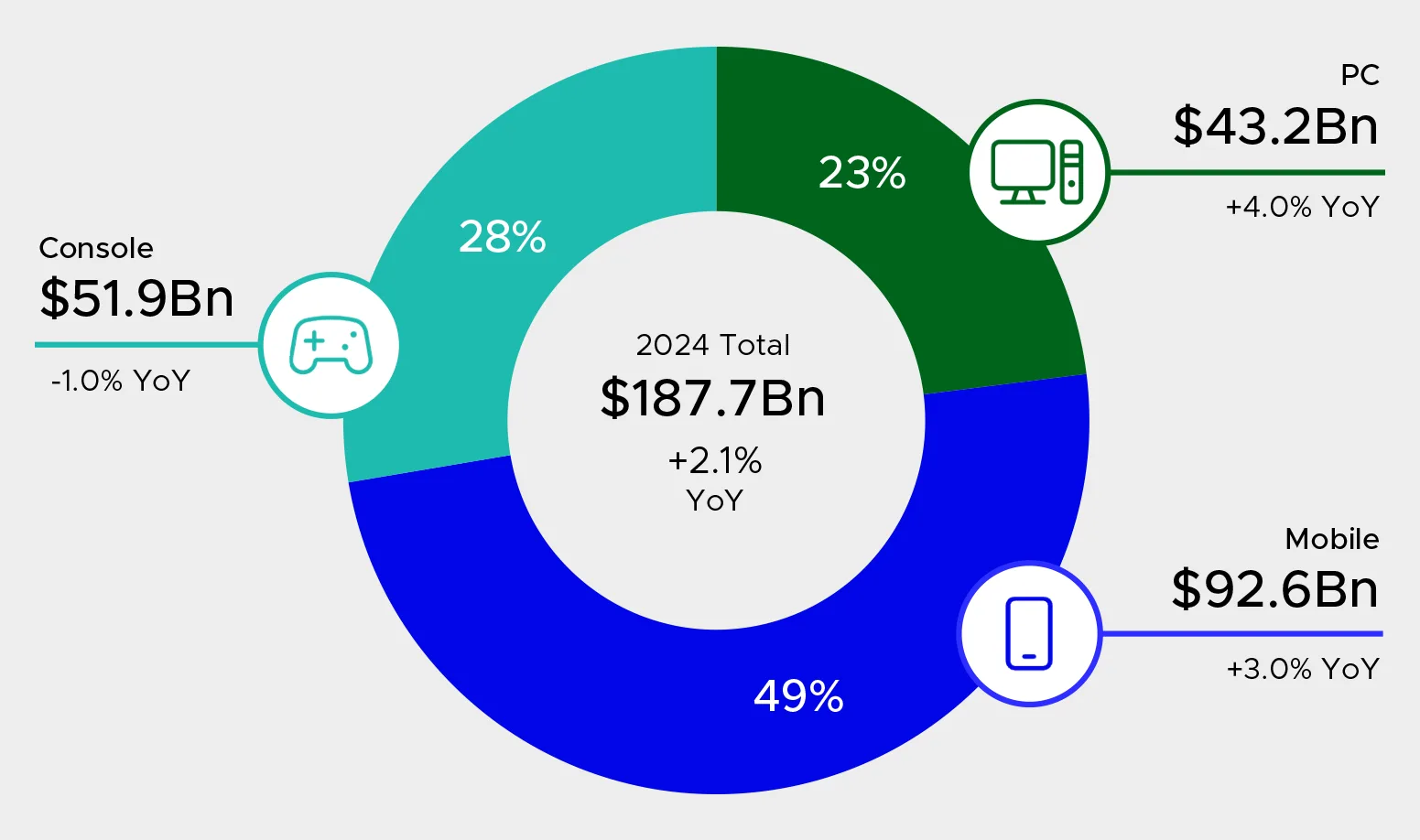Click the $187.7Bn total in chart center
The height and width of the screenshot is (840, 1420).
click(712, 398)
